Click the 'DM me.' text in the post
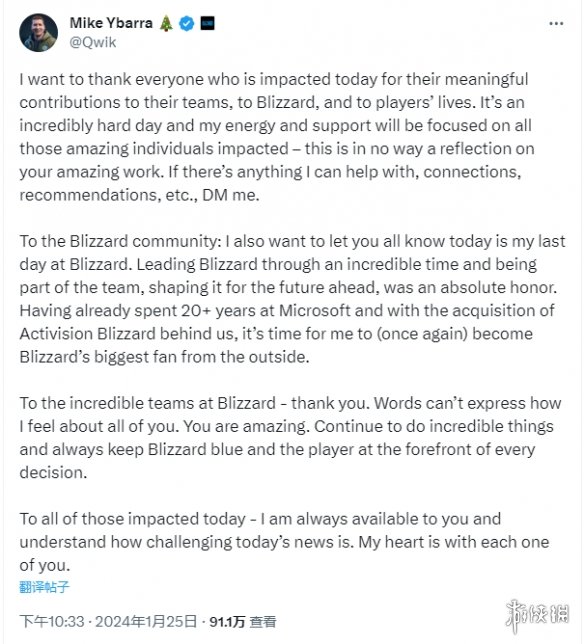The height and width of the screenshot is (644, 584). (x=231, y=195)
